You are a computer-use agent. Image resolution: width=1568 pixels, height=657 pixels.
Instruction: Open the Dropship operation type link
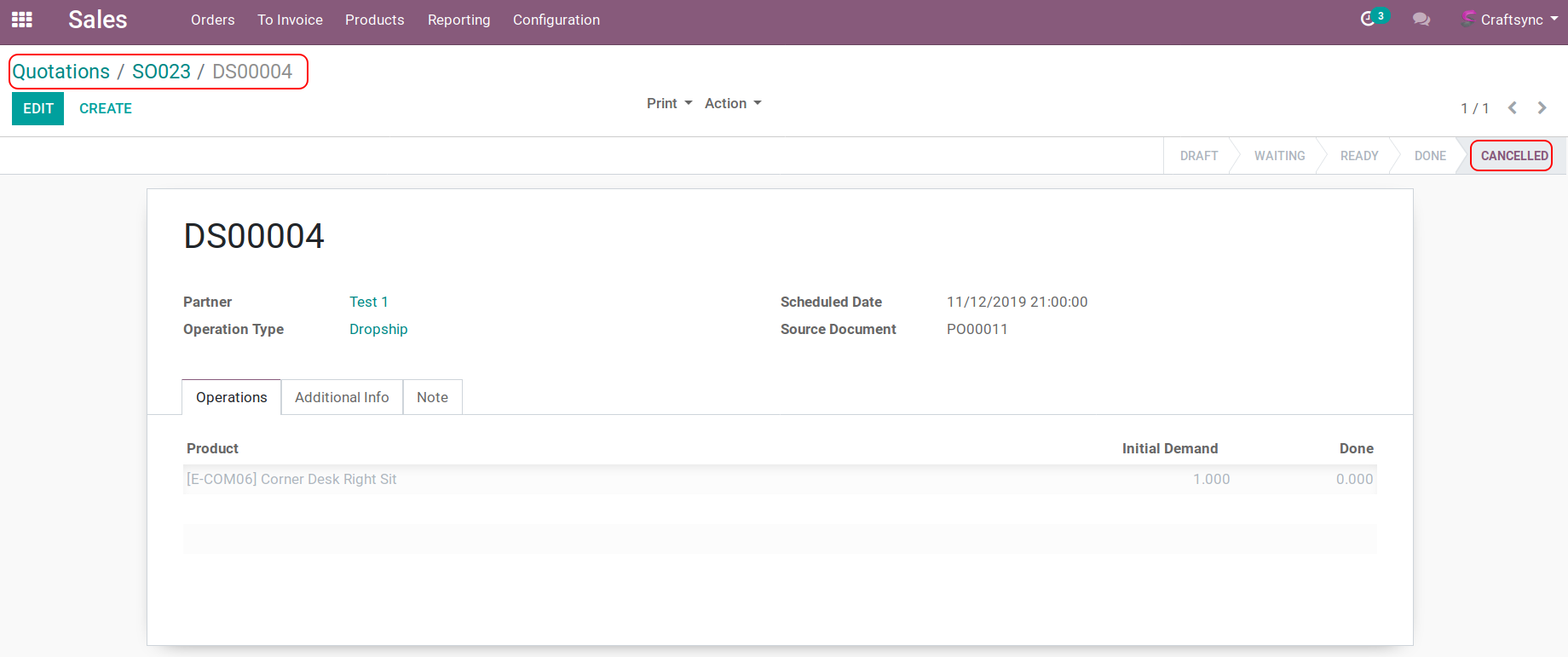pos(378,329)
